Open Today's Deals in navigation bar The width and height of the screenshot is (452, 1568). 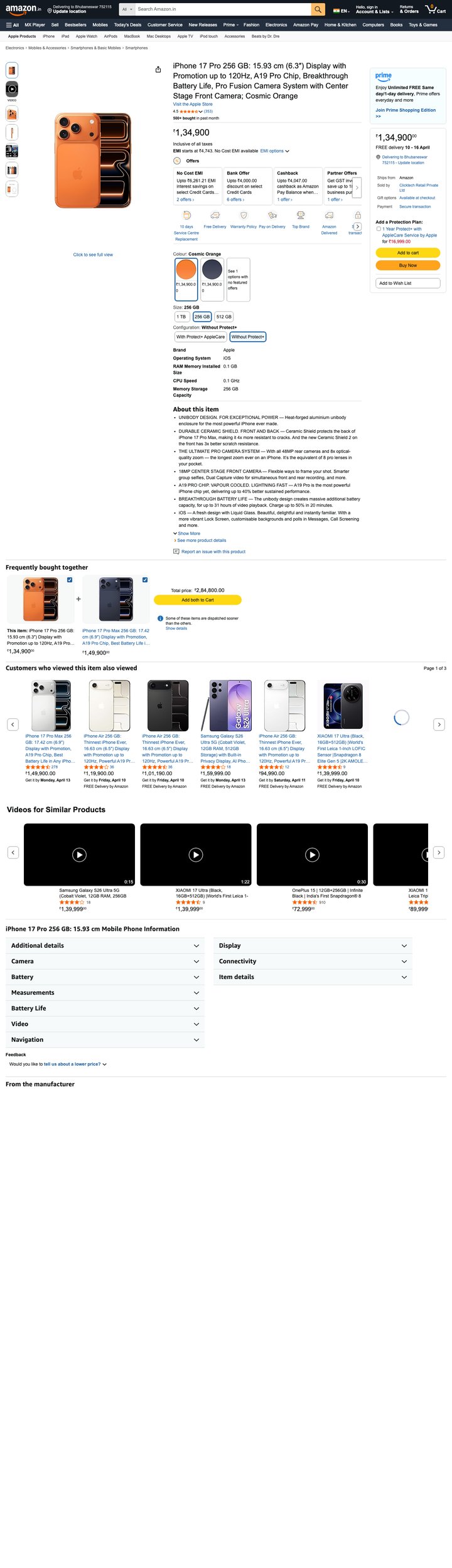point(127,25)
